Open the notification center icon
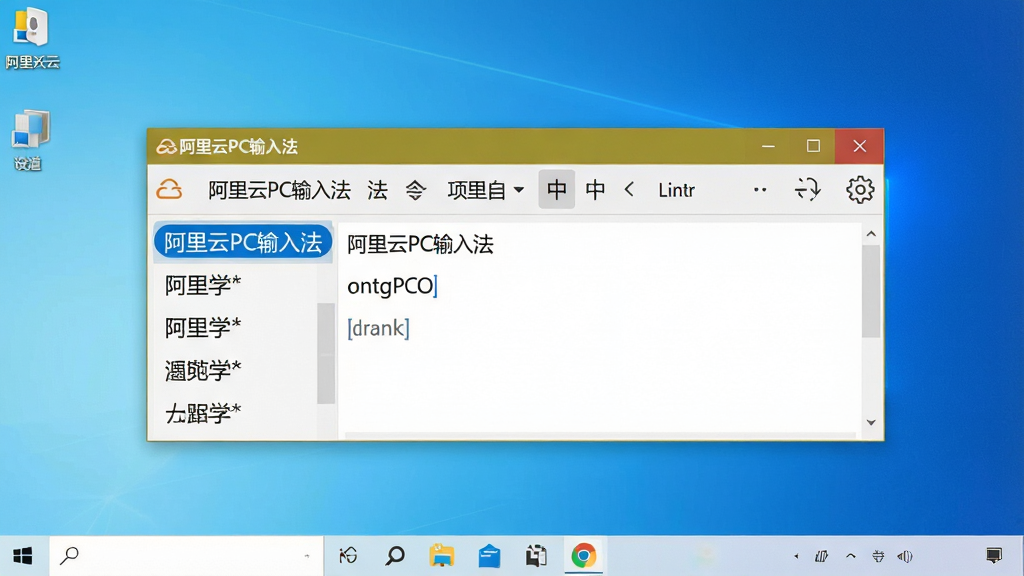 pos(994,556)
